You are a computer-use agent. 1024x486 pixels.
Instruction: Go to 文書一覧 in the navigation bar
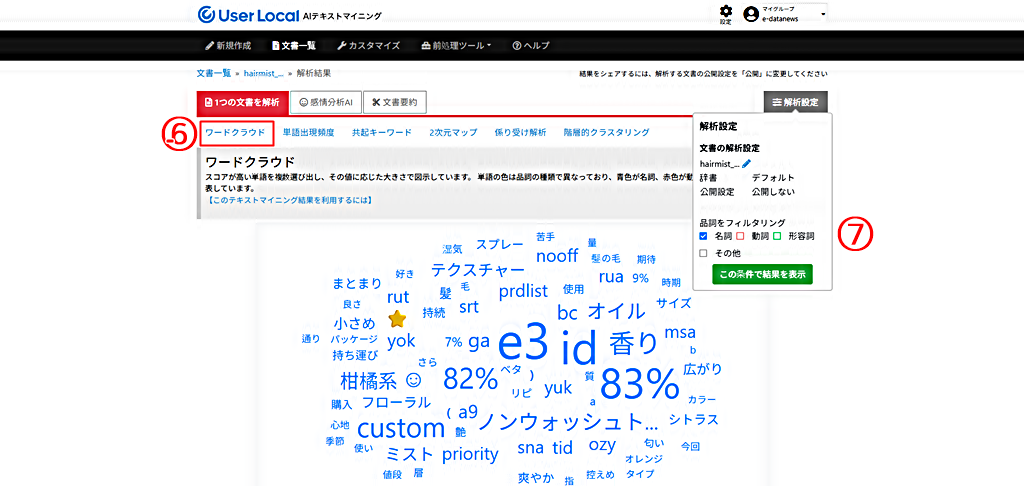[x=294, y=46]
